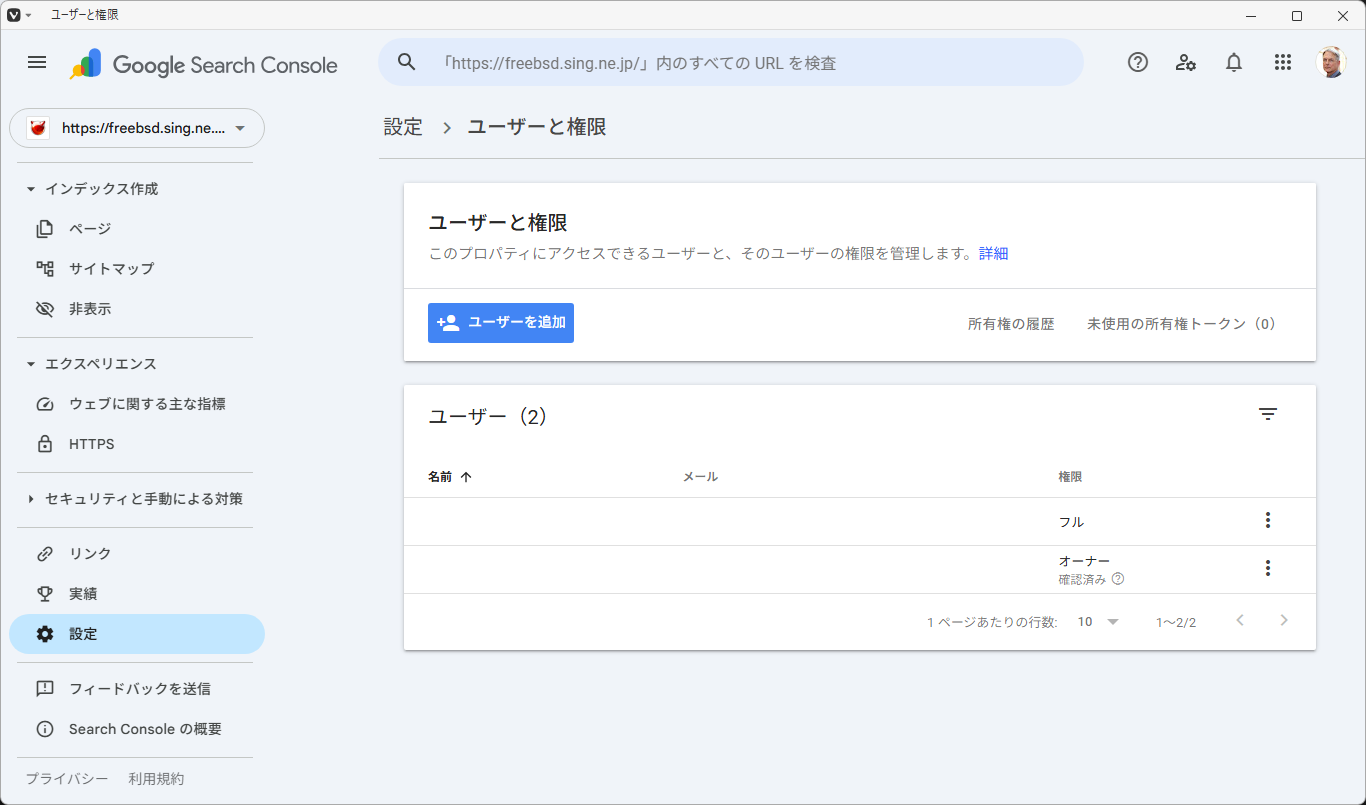1366x805 pixels.
Task: Click the ユーザーを追加 button
Action: tap(500, 322)
